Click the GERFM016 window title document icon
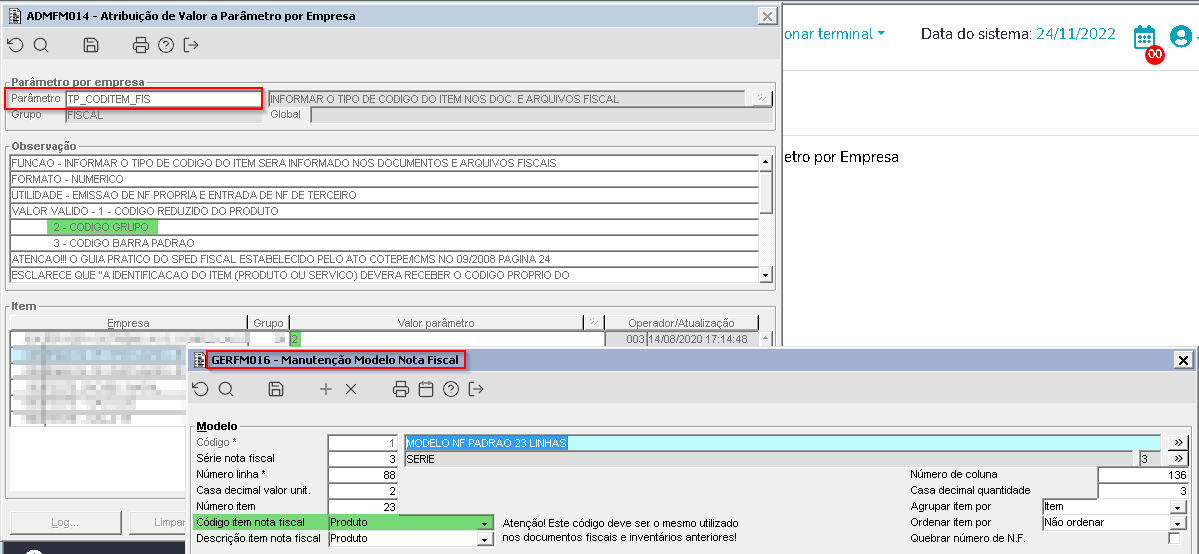Viewport: 1199px width, 554px height. tap(201, 360)
